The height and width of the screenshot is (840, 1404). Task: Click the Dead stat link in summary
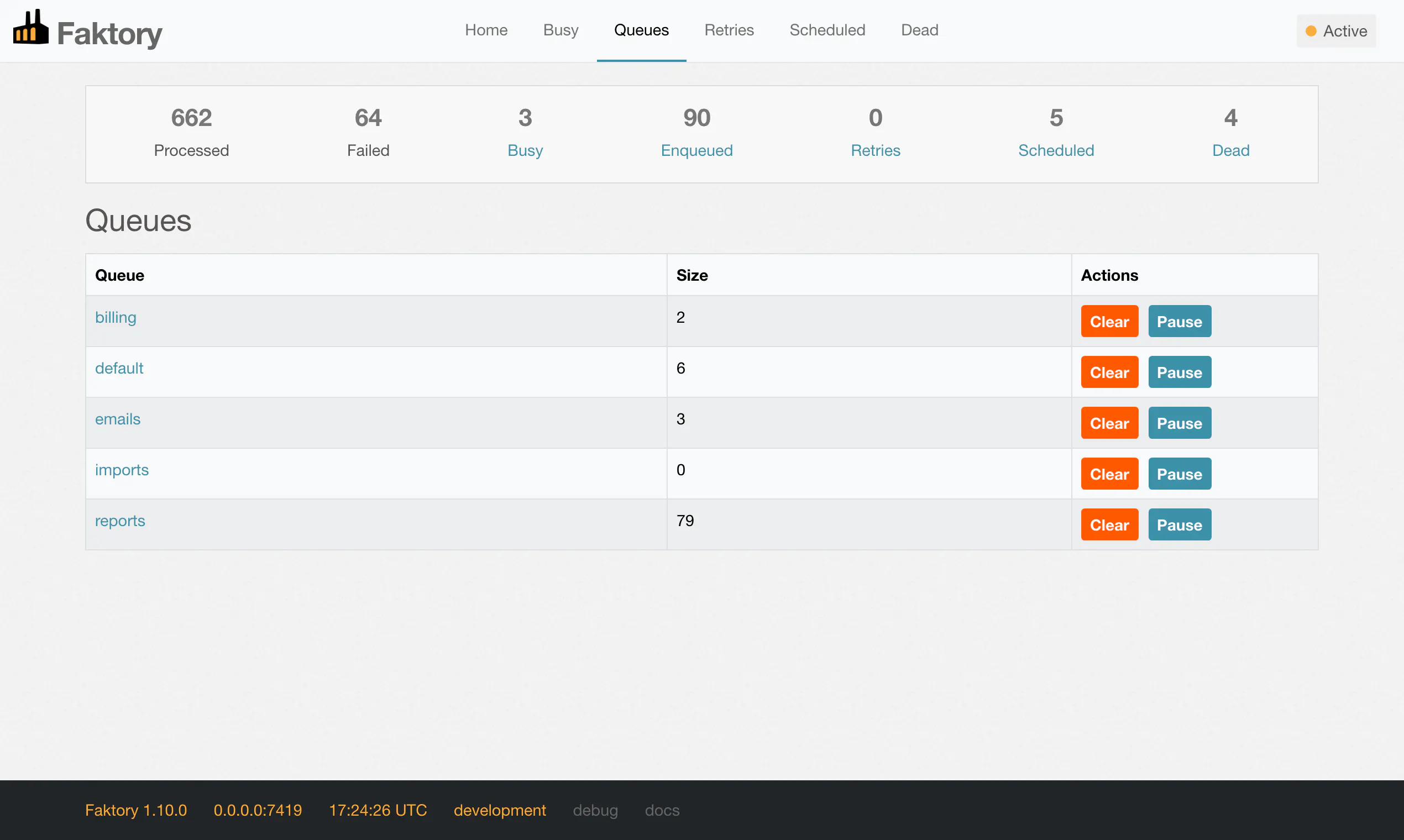[x=1230, y=150]
